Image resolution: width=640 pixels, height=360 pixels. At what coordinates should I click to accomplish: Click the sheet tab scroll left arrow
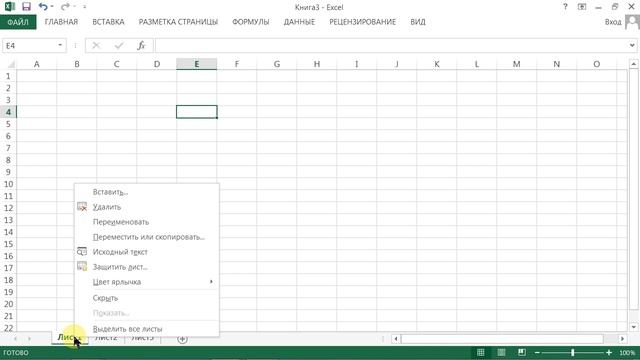(16, 339)
